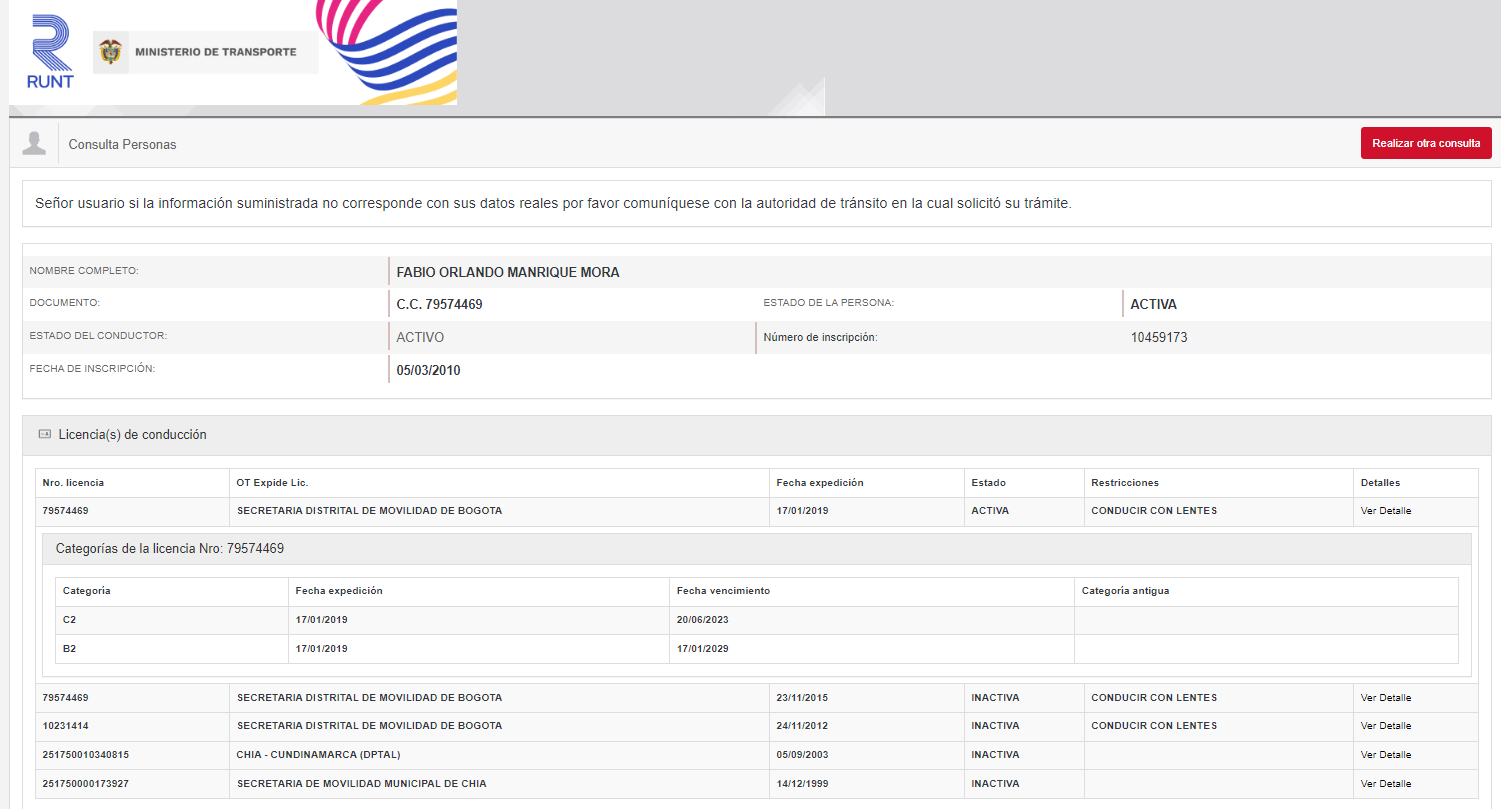Open Ver Detalle for license 251750000173927
The width and height of the screenshot is (1501, 809).
coord(1385,784)
